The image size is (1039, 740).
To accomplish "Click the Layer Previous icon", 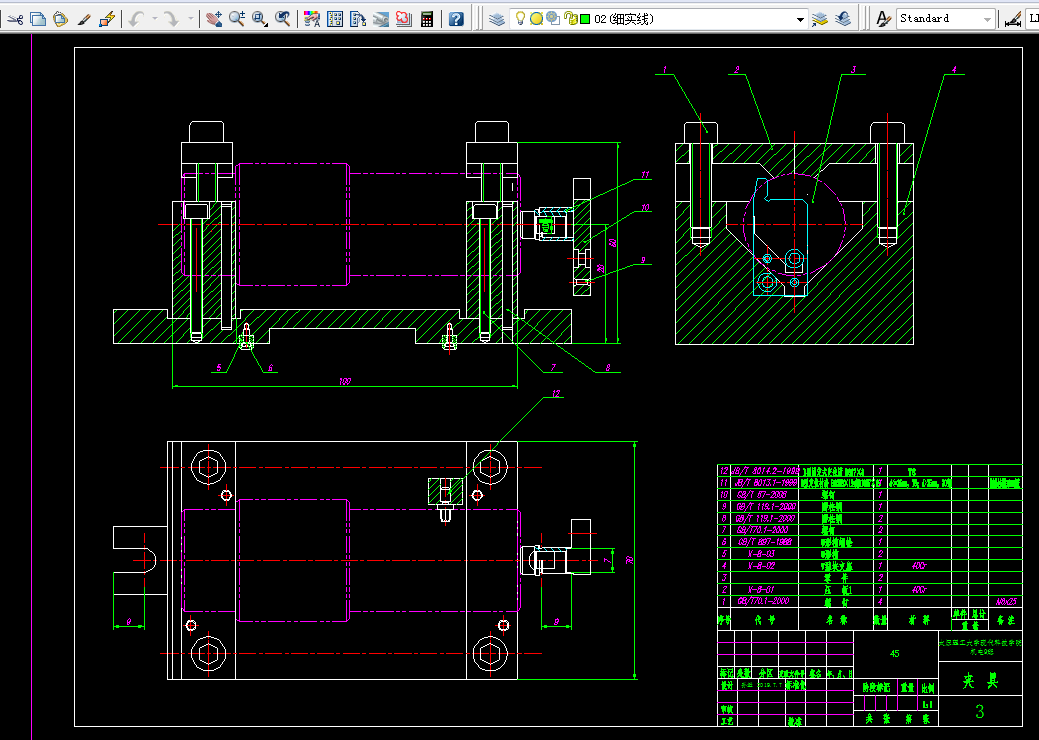I will click(843, 19).
